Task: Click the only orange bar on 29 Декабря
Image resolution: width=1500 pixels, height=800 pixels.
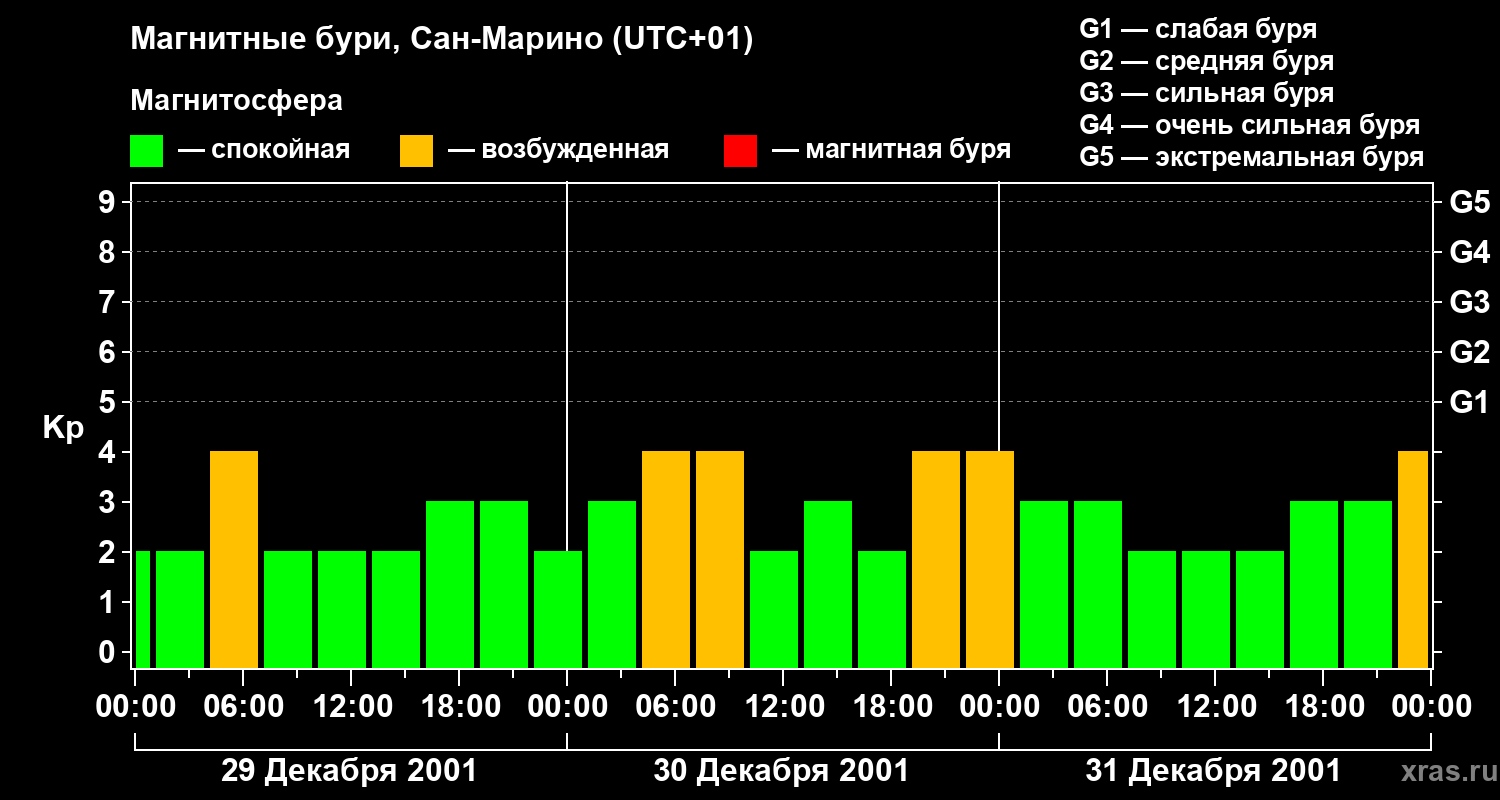Action: 234,559
